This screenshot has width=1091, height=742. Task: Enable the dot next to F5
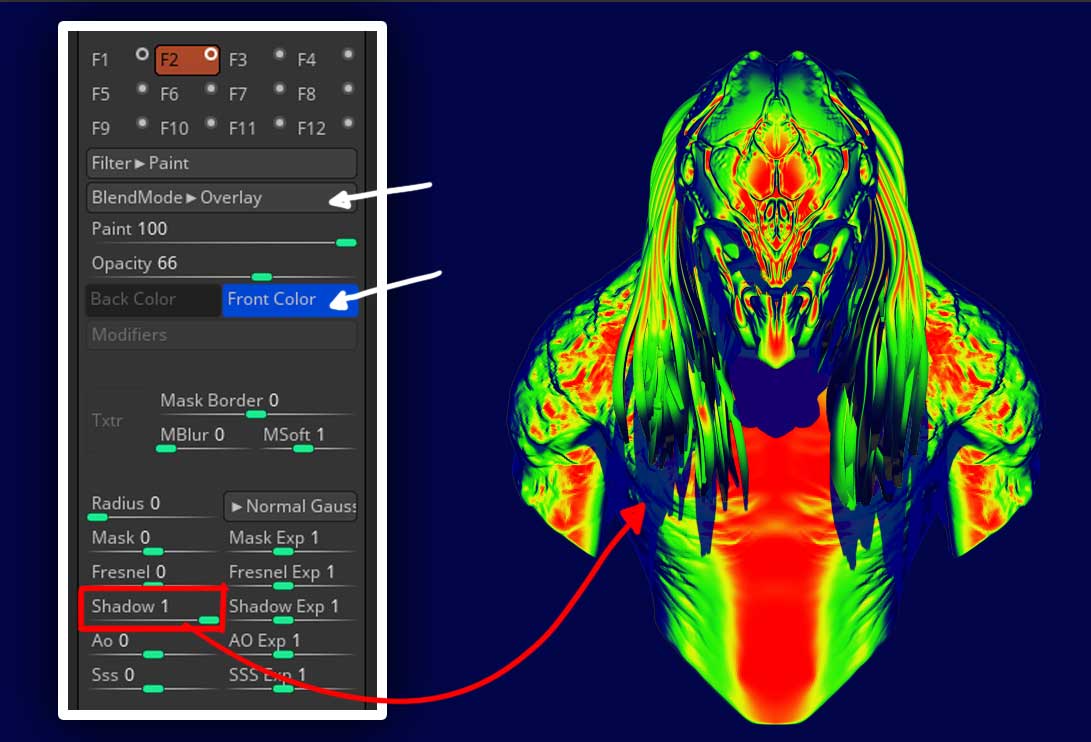pyautogui.click(x=142, y=88)
